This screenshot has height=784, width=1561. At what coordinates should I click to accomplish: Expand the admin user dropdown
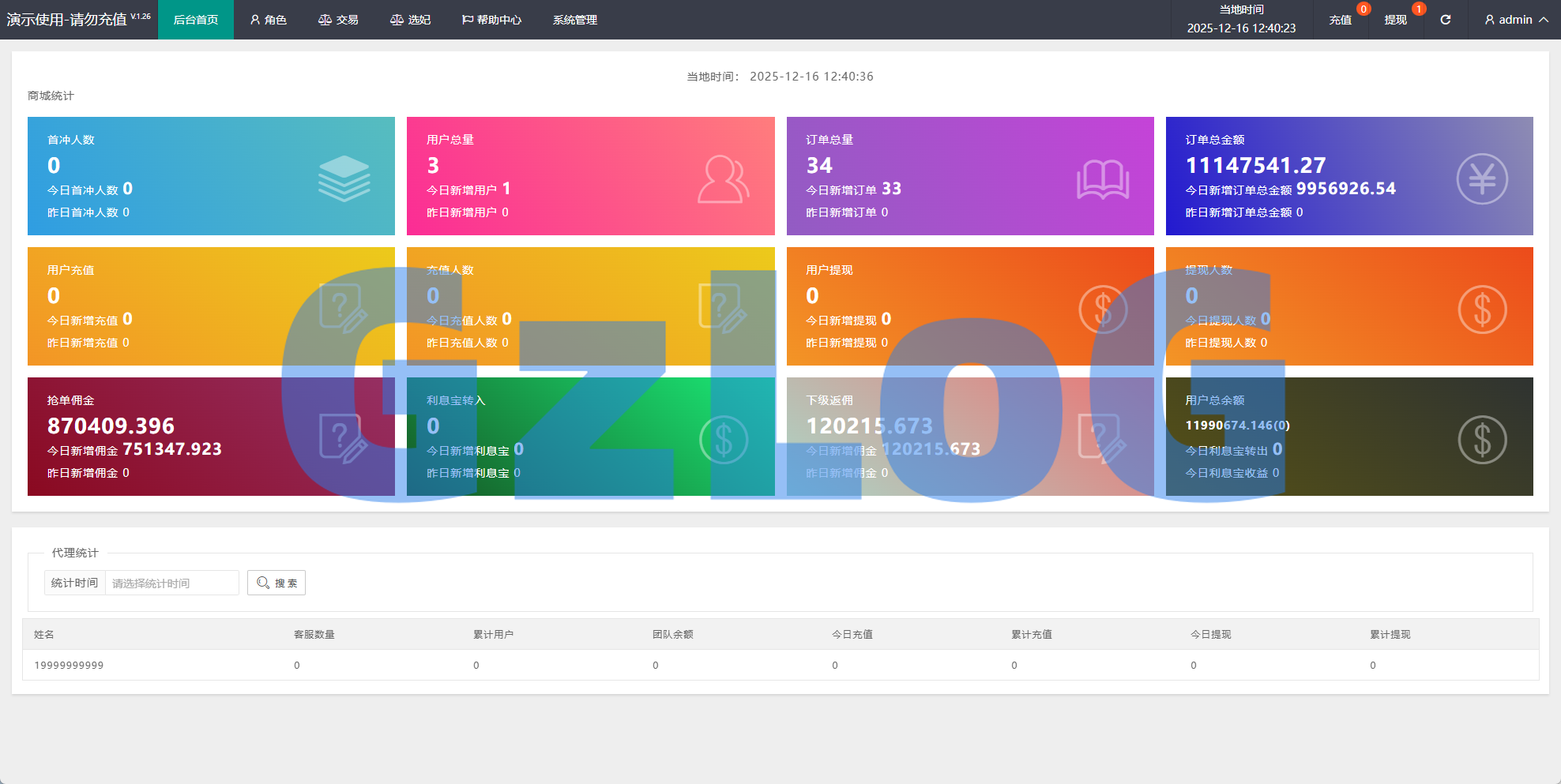pos(1515,20)
